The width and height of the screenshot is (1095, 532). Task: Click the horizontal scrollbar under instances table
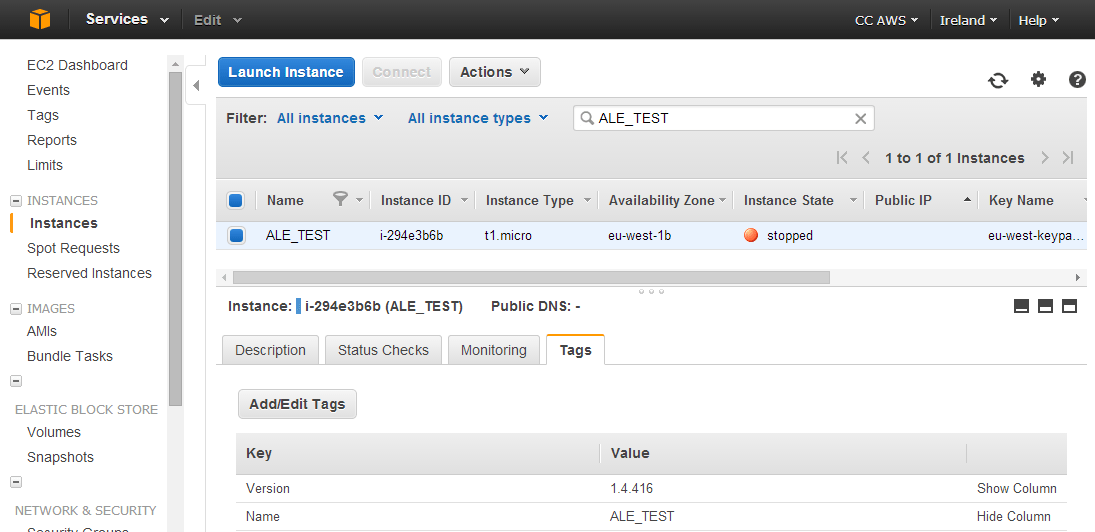pos(530,277)
